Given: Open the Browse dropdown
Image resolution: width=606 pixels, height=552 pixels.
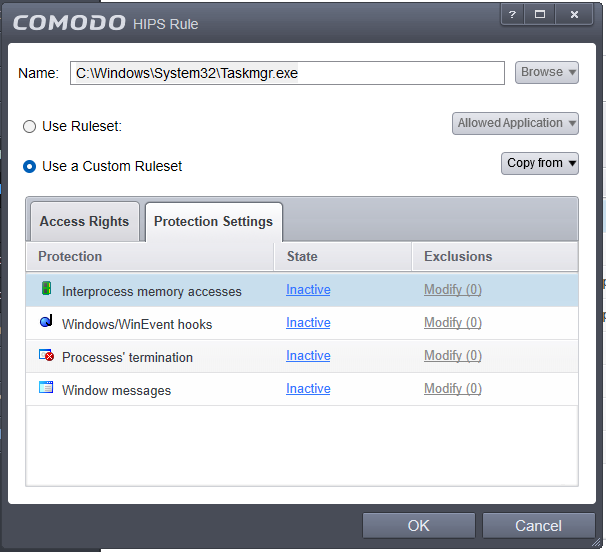Looking at the screenshot, I should click(547, 72).
